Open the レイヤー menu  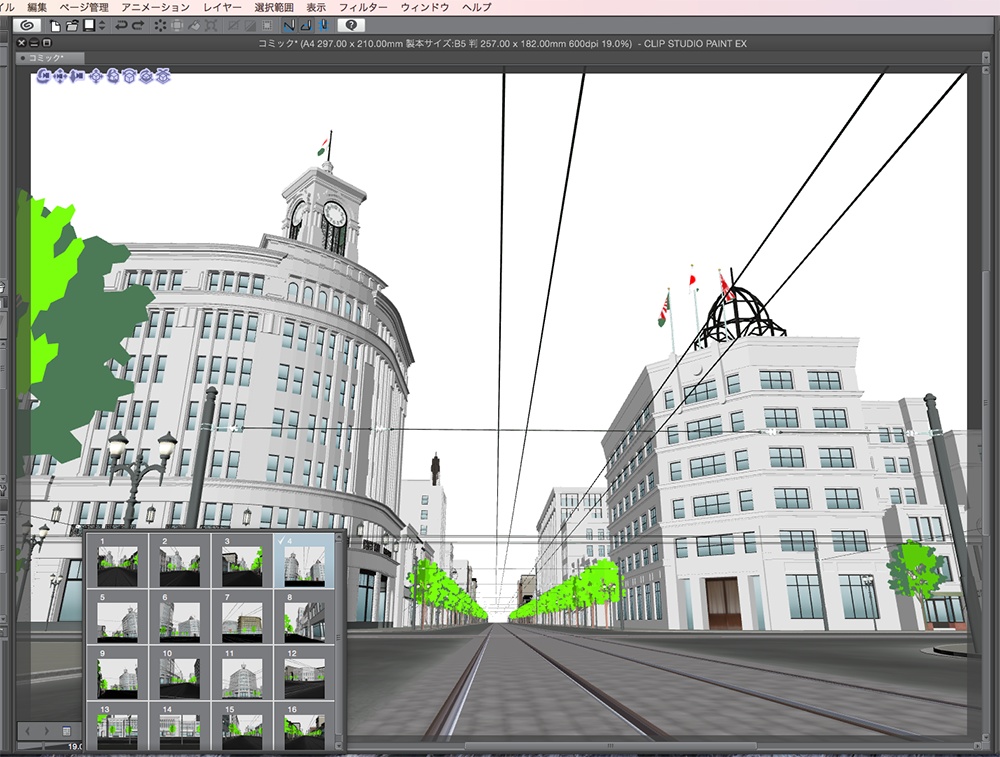222,7
